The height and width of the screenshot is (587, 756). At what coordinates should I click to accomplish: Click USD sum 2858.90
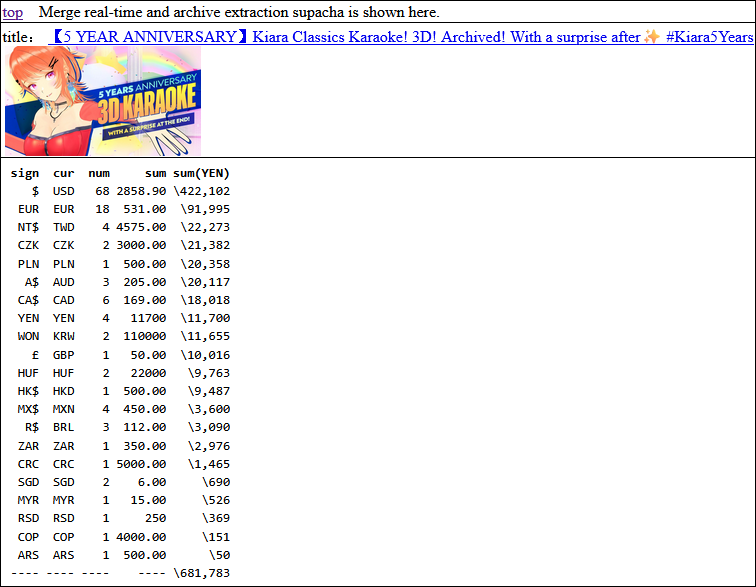(141, 191)
